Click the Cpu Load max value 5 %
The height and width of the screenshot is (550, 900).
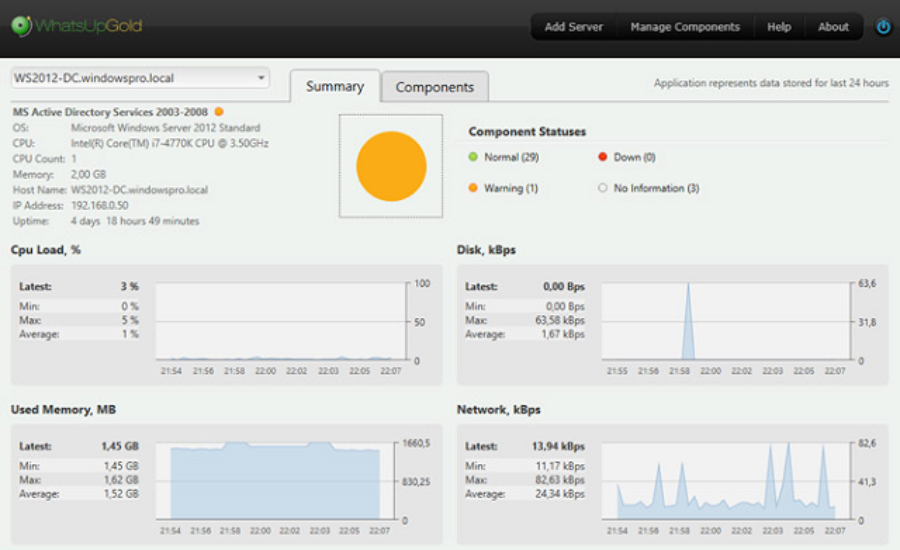130,320
